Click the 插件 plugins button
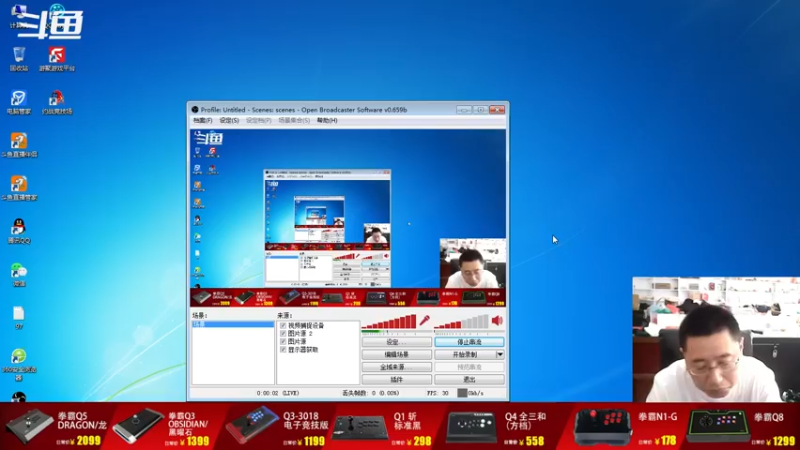The width and height of the screenshot is (800, 450). coord(396,380)
